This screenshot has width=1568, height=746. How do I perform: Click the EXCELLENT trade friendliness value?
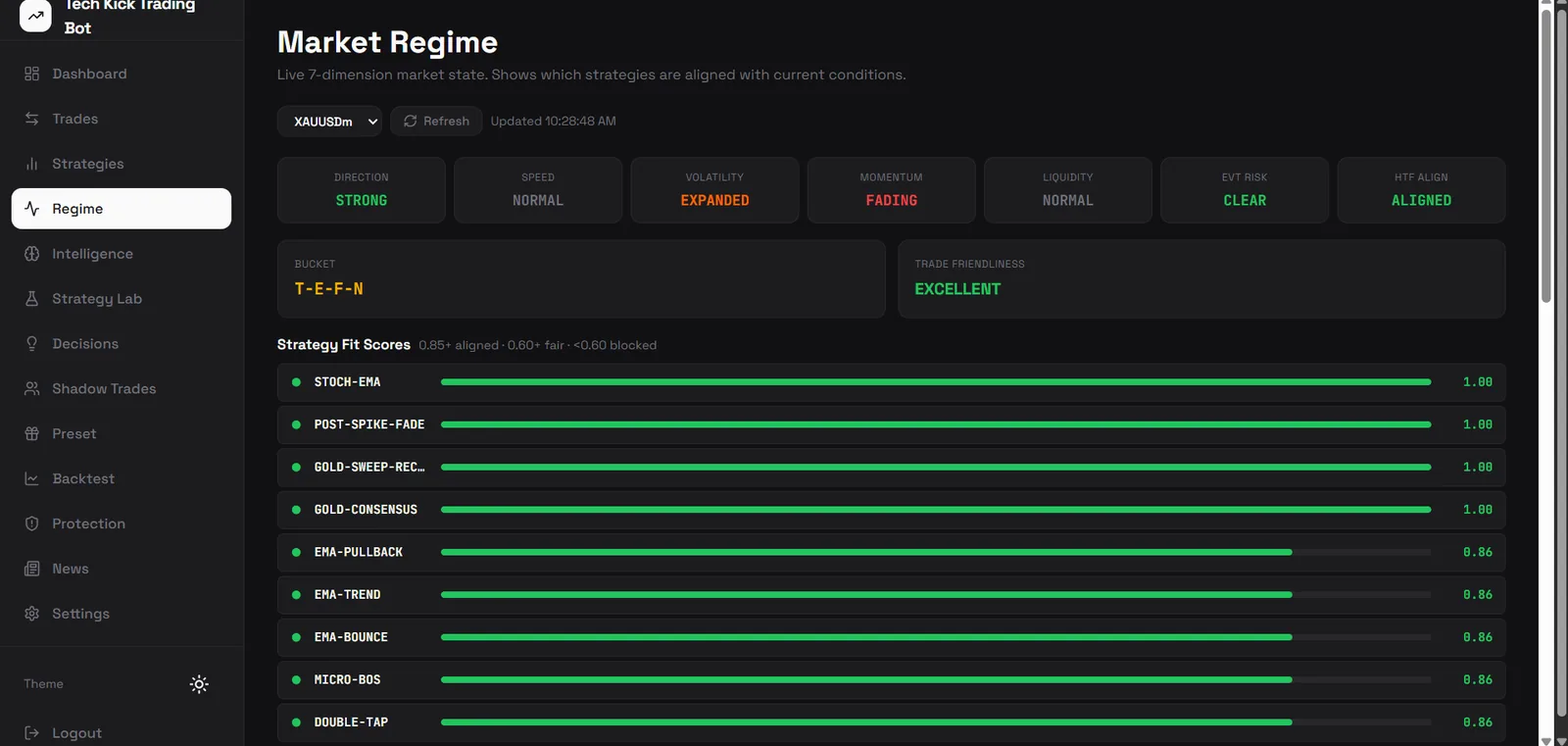[957, 289]
